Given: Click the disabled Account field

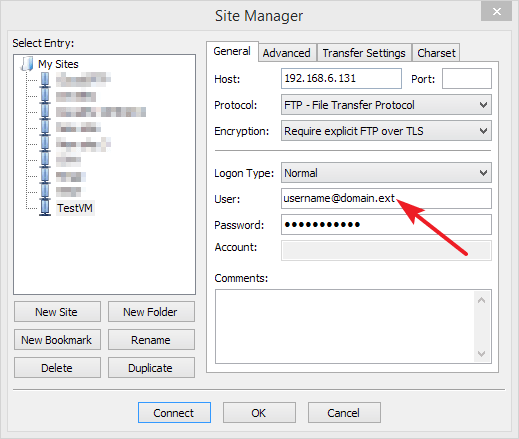Looking at the screenshot, I should tap(386, 251).
